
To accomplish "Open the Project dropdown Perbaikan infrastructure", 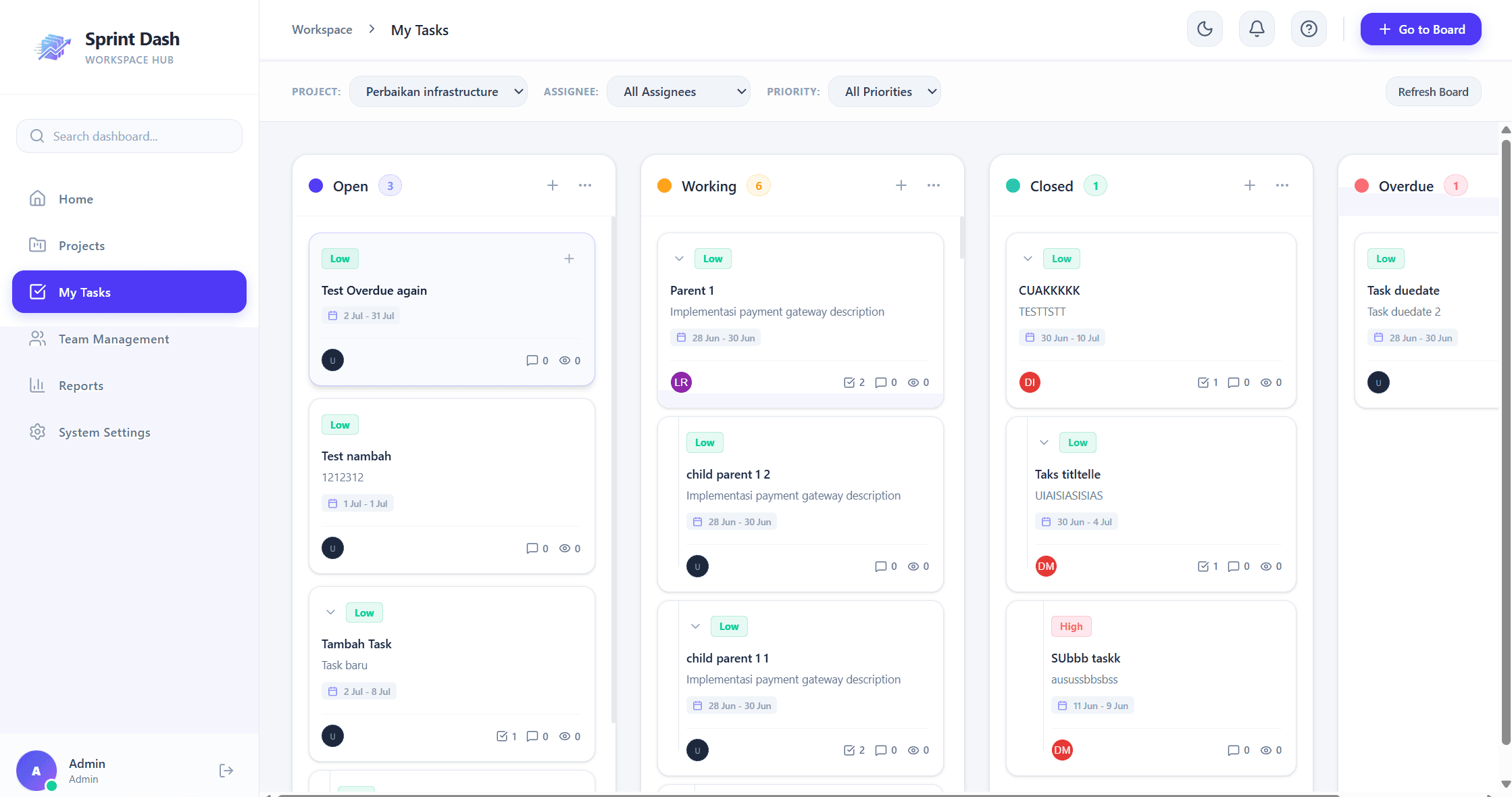I will click(x=438, y=91).
